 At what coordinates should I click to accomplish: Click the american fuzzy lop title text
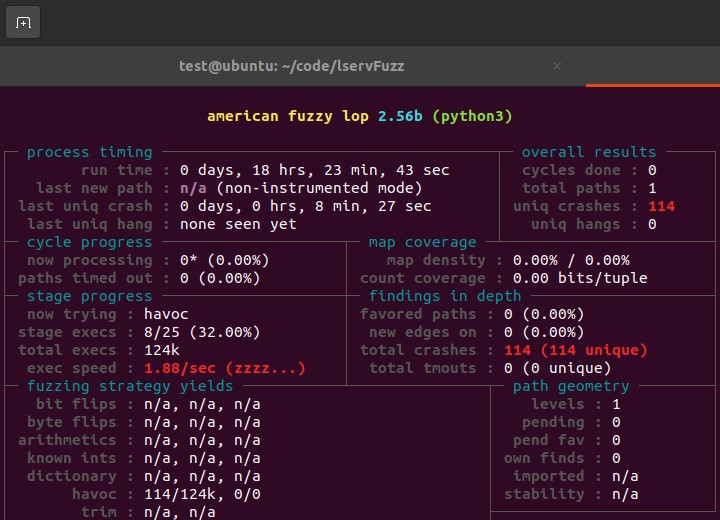pos(288,116)
